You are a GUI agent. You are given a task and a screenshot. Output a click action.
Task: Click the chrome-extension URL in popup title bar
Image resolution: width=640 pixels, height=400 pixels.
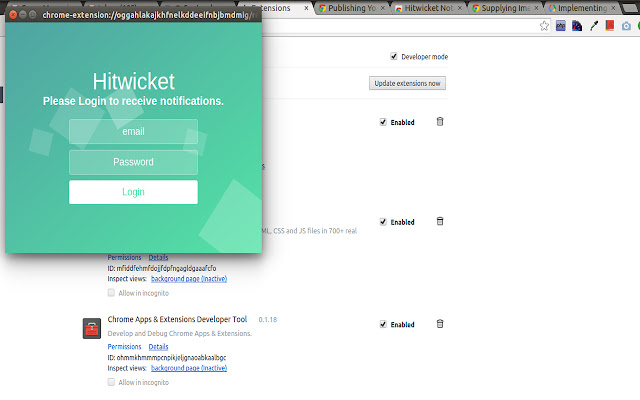pos(149,15)
